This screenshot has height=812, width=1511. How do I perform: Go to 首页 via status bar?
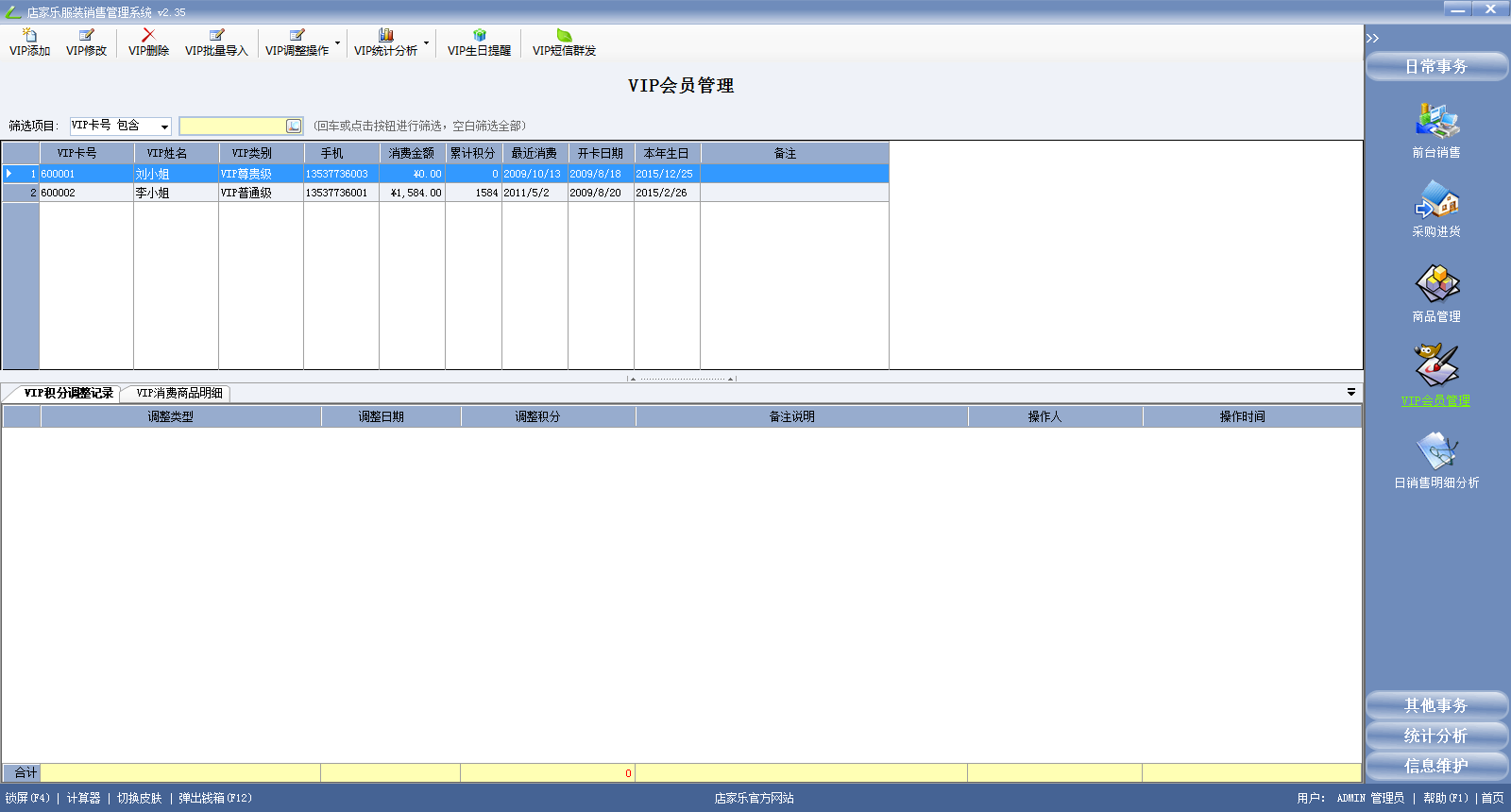click(x=1492, y=798)
